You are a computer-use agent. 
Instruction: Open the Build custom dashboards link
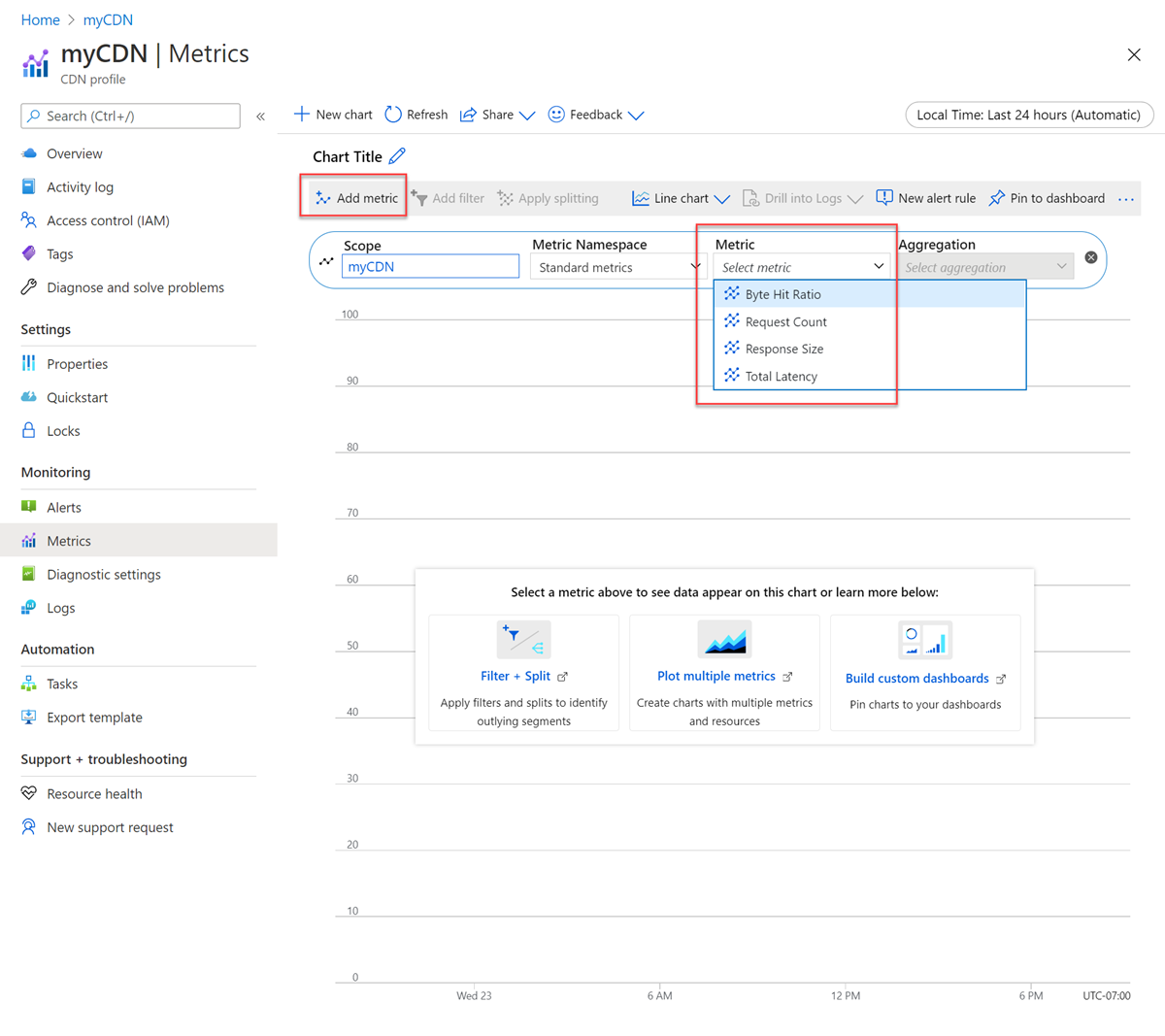(x=917, y=678)
